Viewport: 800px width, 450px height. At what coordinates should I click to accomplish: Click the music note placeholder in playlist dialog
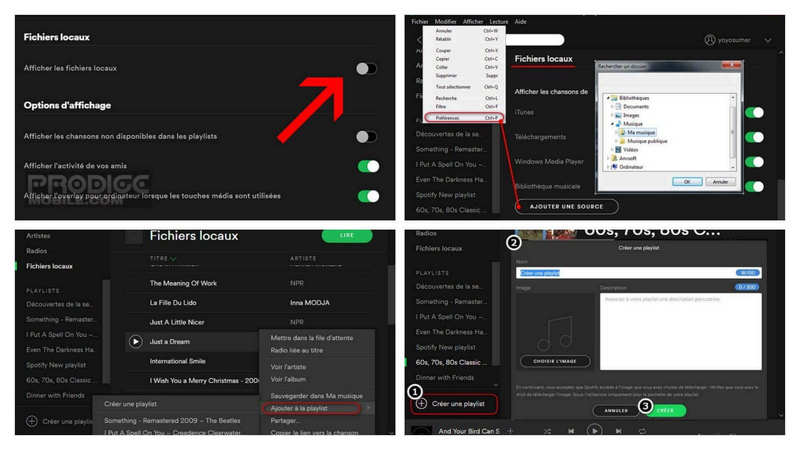point(555,333)
